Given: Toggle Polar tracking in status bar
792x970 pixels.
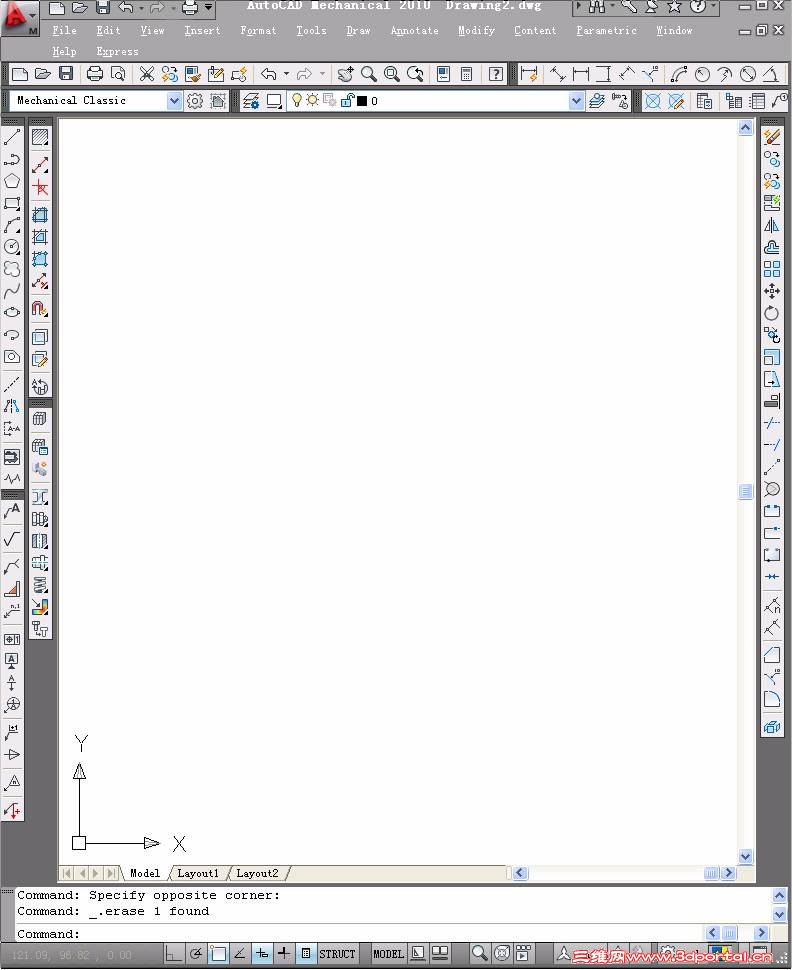Looking at the screenshot, I should [x=196, y=953].
